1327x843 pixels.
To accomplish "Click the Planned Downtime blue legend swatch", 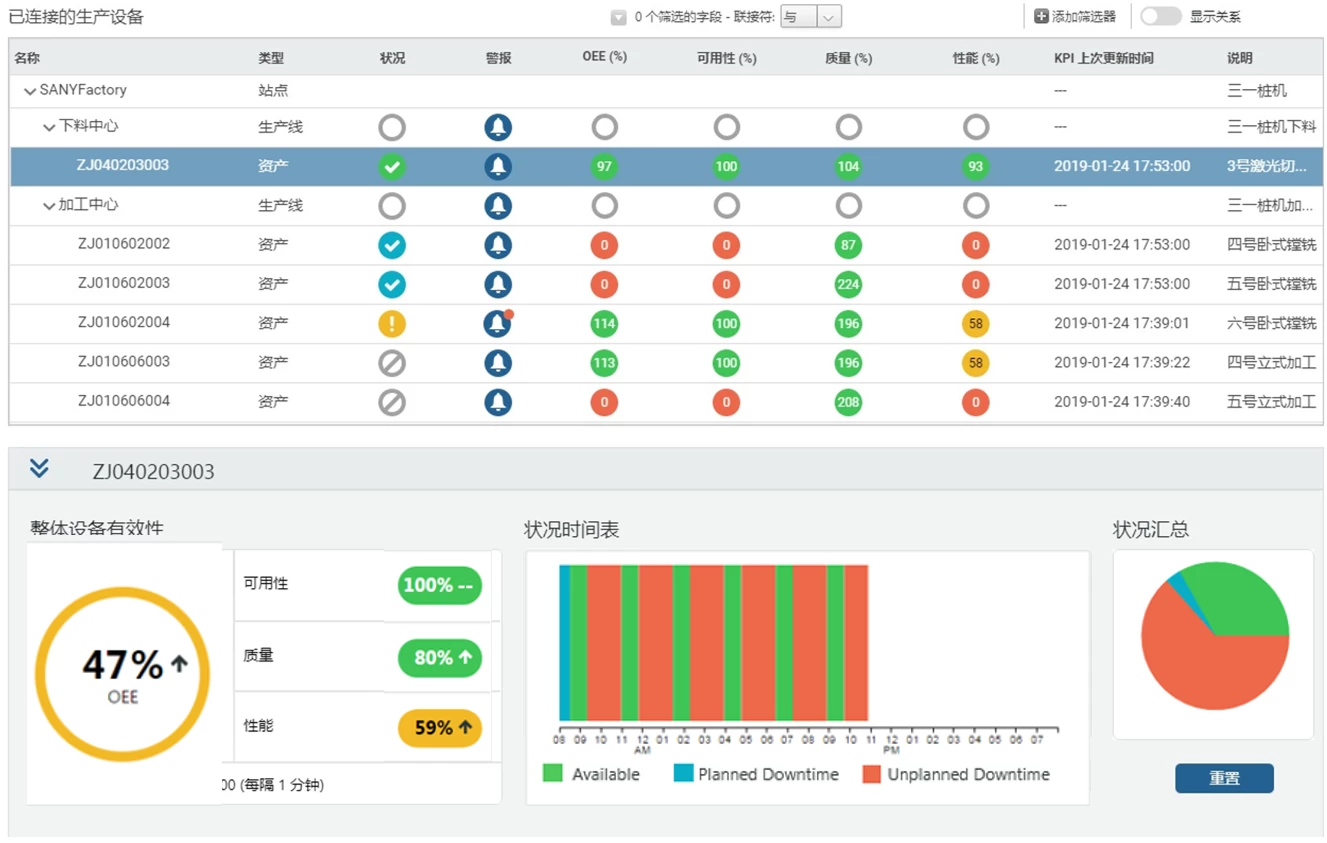I will [x=683, y=774].
